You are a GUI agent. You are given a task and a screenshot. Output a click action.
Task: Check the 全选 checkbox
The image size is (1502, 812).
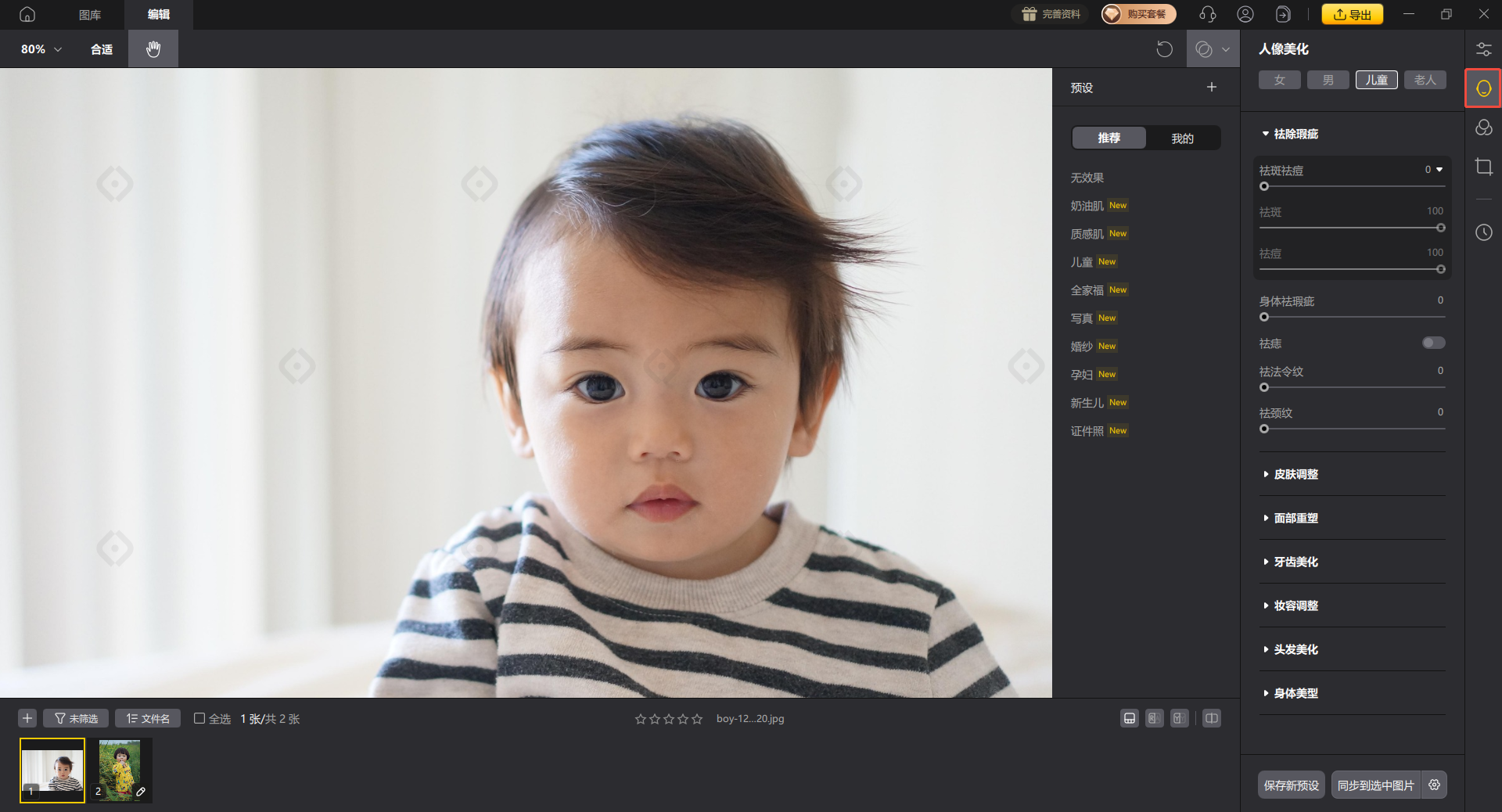click(199, 718)
